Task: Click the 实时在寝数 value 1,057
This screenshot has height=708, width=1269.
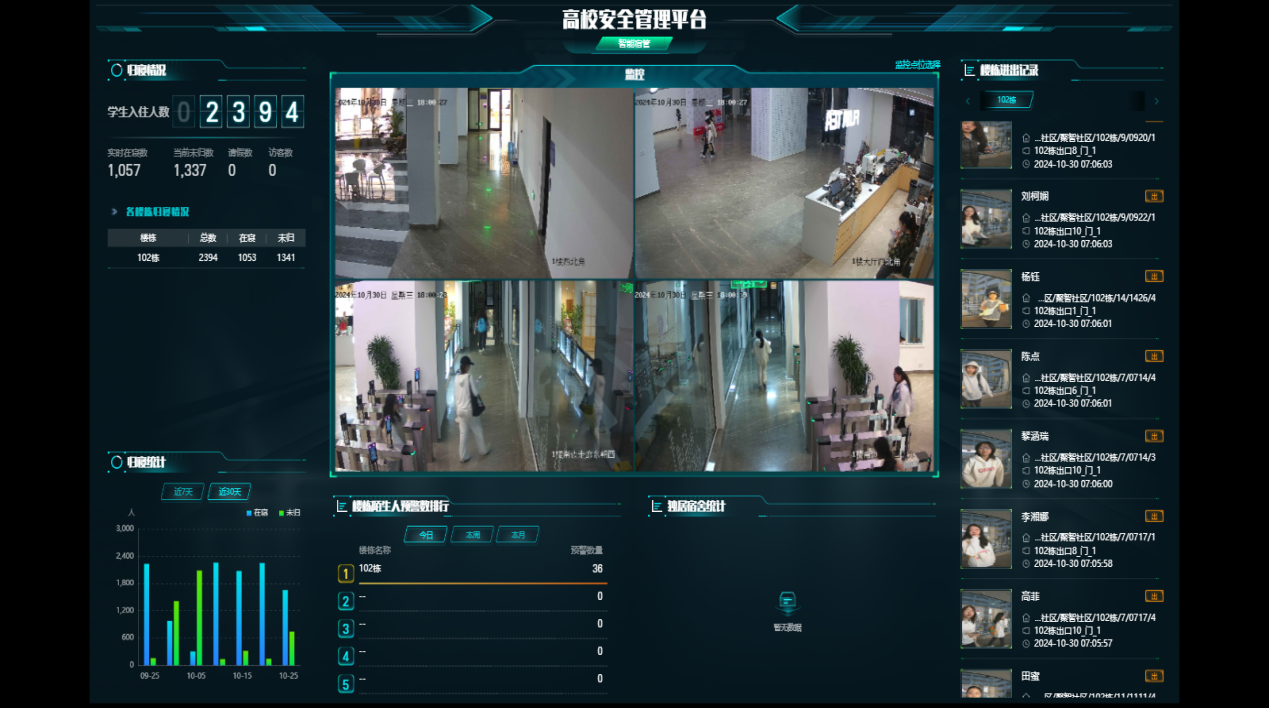Action: [124, 171]
